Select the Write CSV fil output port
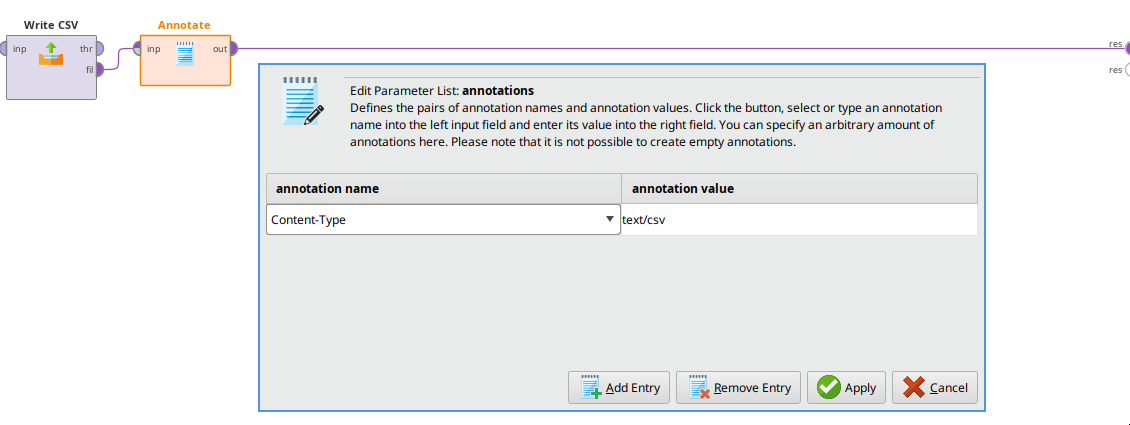The image size is (1130, 425). (x=99, y=69)
